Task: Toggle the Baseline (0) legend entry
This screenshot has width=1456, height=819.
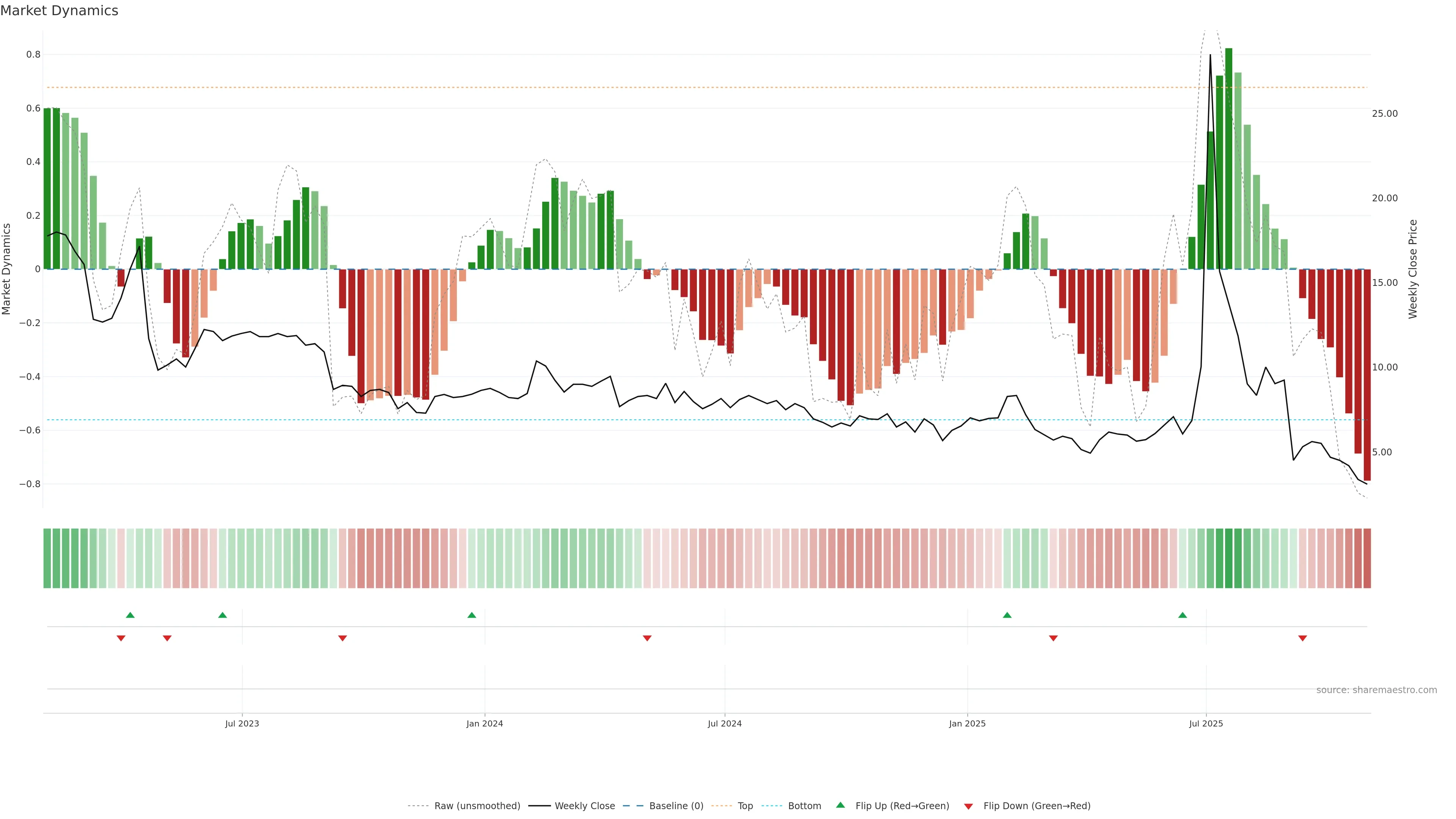Action: (676, 806)
